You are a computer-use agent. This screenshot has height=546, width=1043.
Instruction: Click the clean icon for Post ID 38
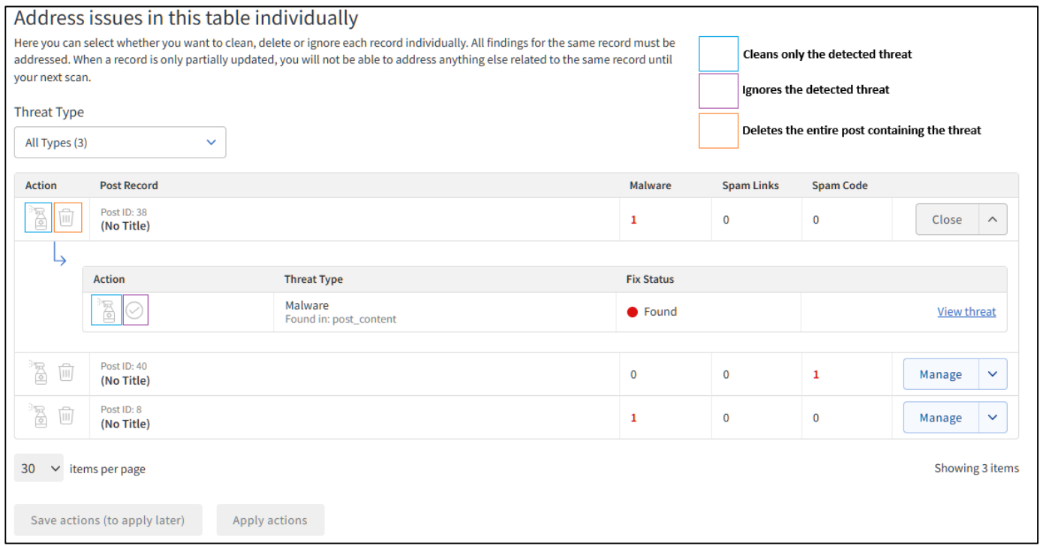[x=38, y=218]
